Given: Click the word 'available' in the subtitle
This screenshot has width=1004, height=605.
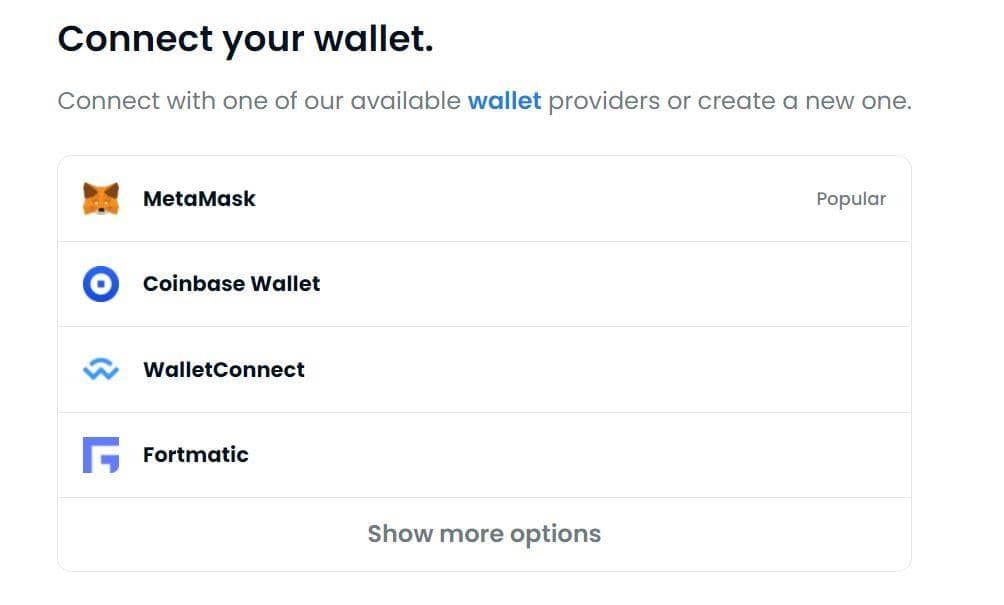Looking at the screenshot, I should click(405, 101).
